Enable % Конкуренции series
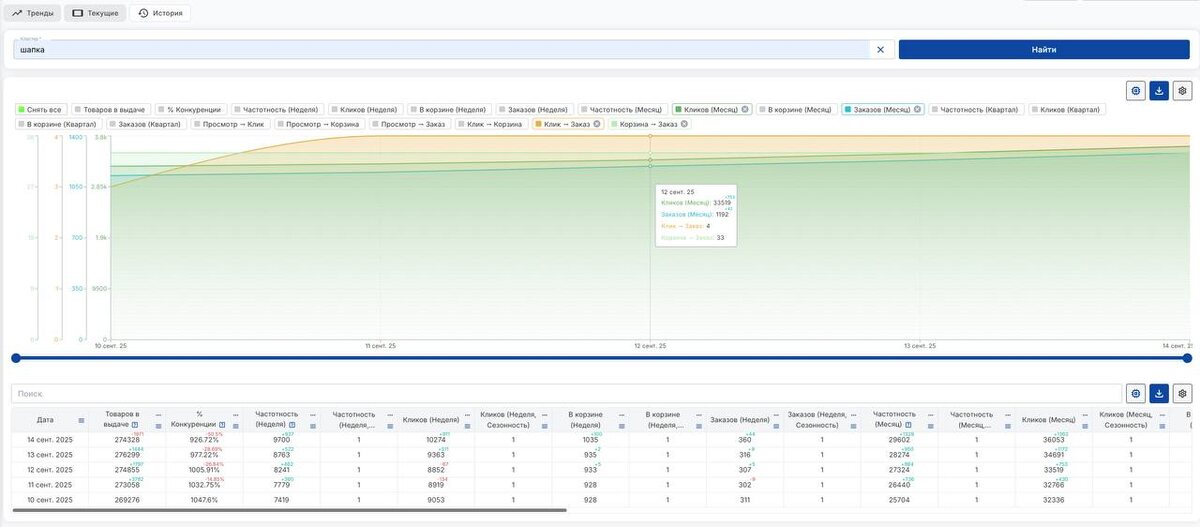1200x527 pixels. [189, 109]
